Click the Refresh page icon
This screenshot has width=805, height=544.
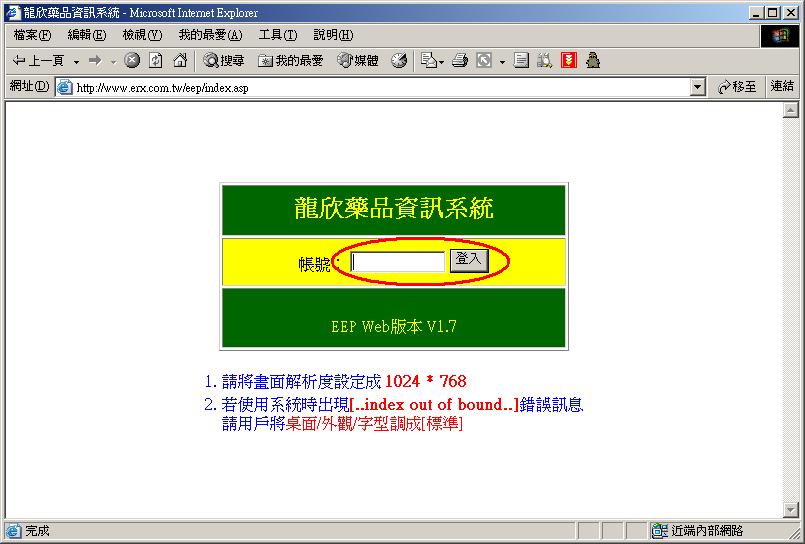(x=156, y=61)
